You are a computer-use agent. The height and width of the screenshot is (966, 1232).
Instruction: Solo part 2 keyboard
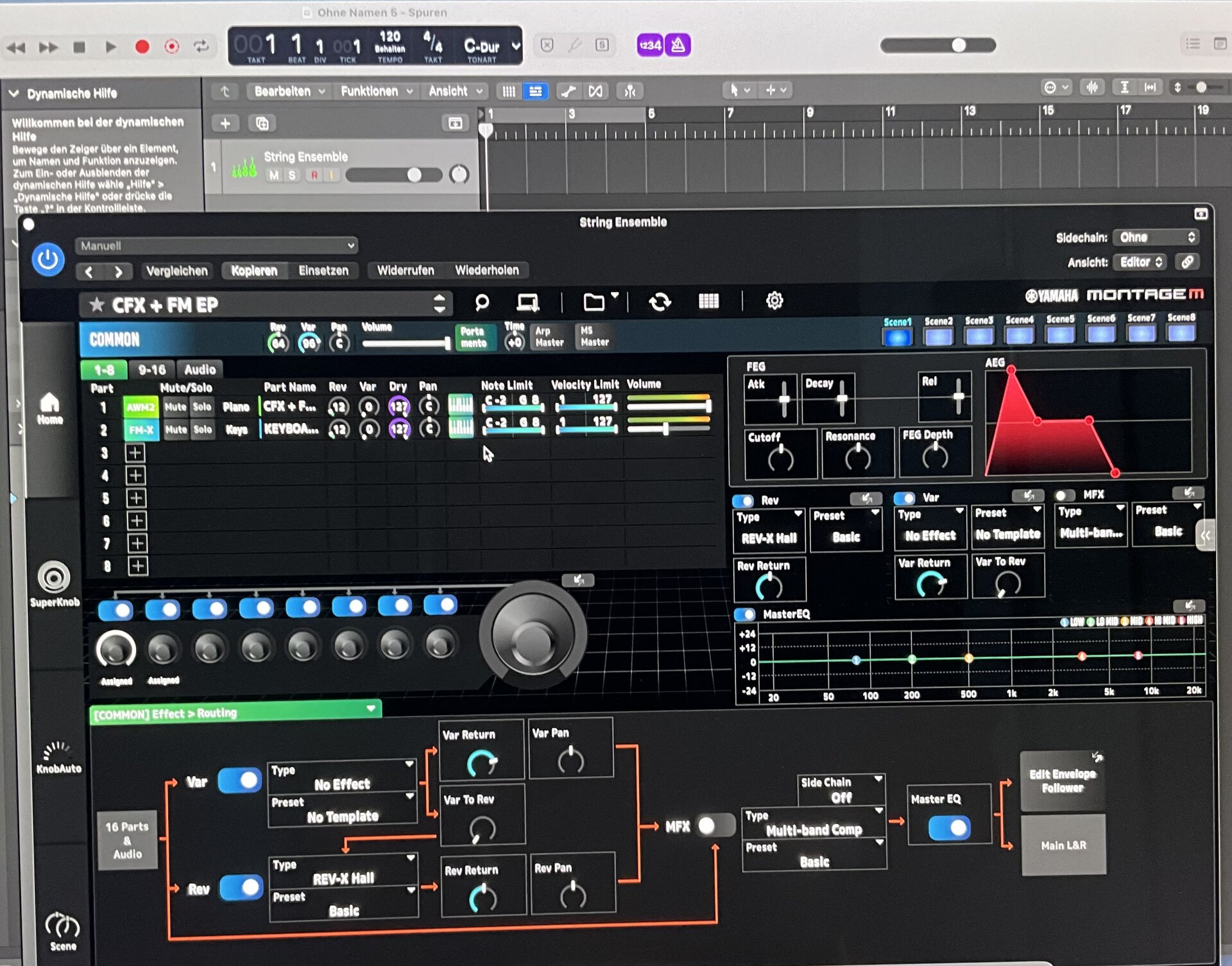pyautogui.click(x=202, y=429)
